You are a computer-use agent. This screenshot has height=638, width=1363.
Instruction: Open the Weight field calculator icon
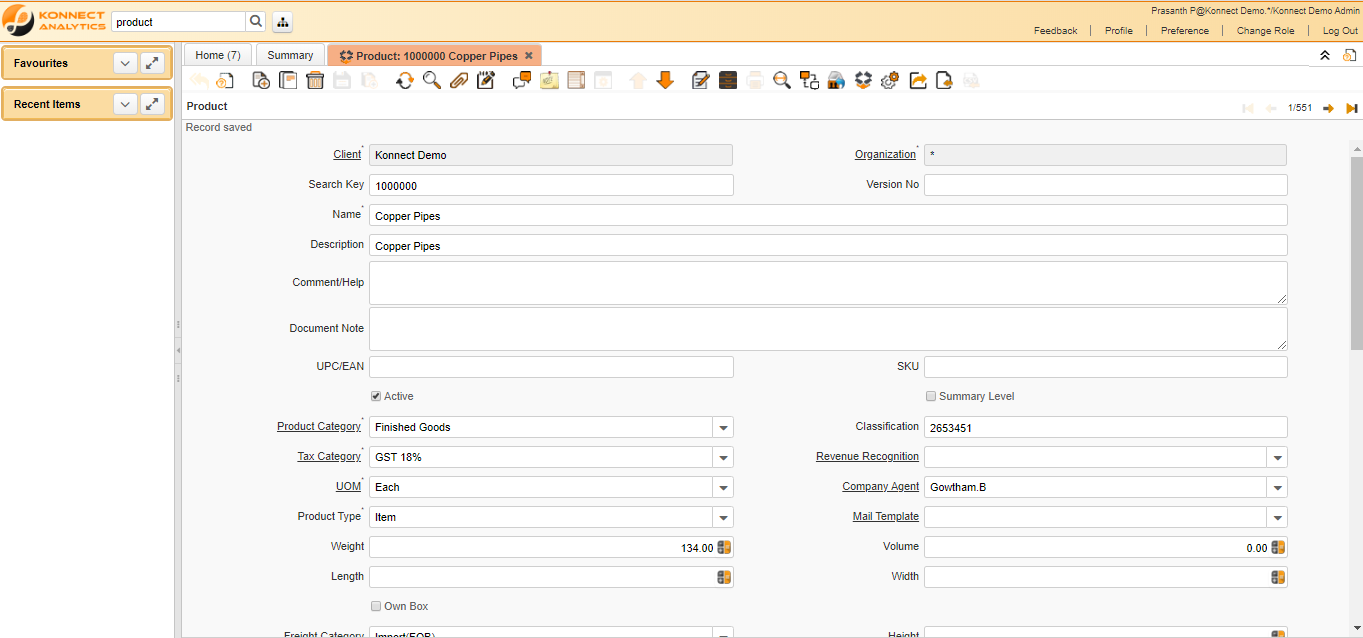tap(723, 547)
